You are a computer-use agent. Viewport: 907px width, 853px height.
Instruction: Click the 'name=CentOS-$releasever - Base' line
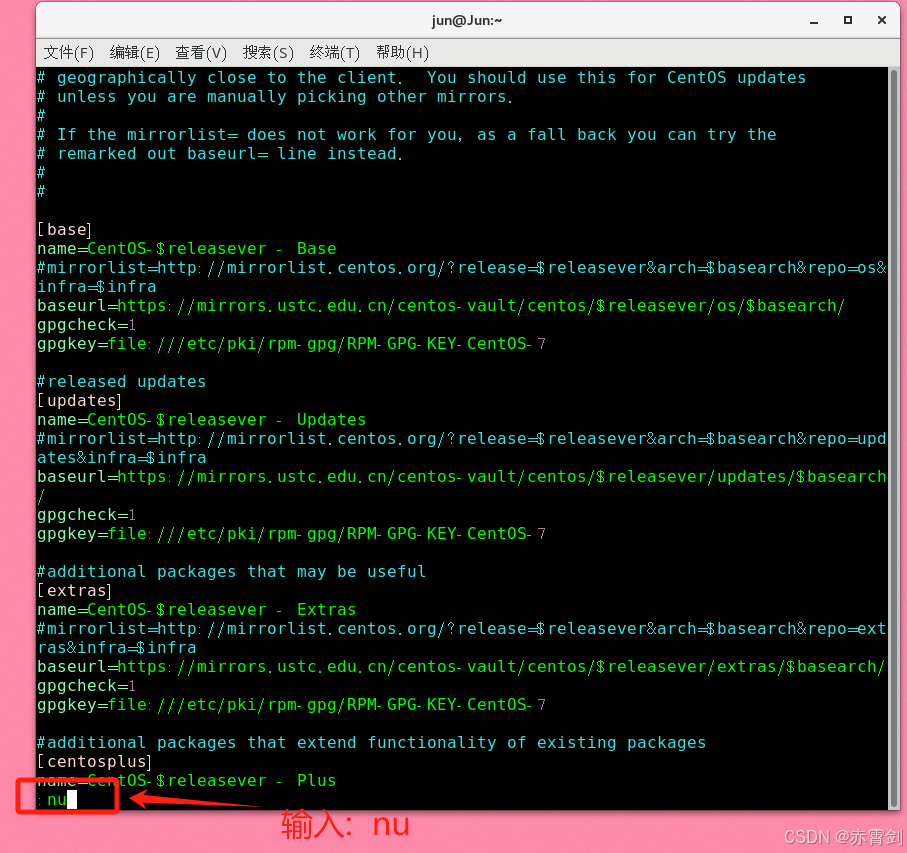click(186, 249)
